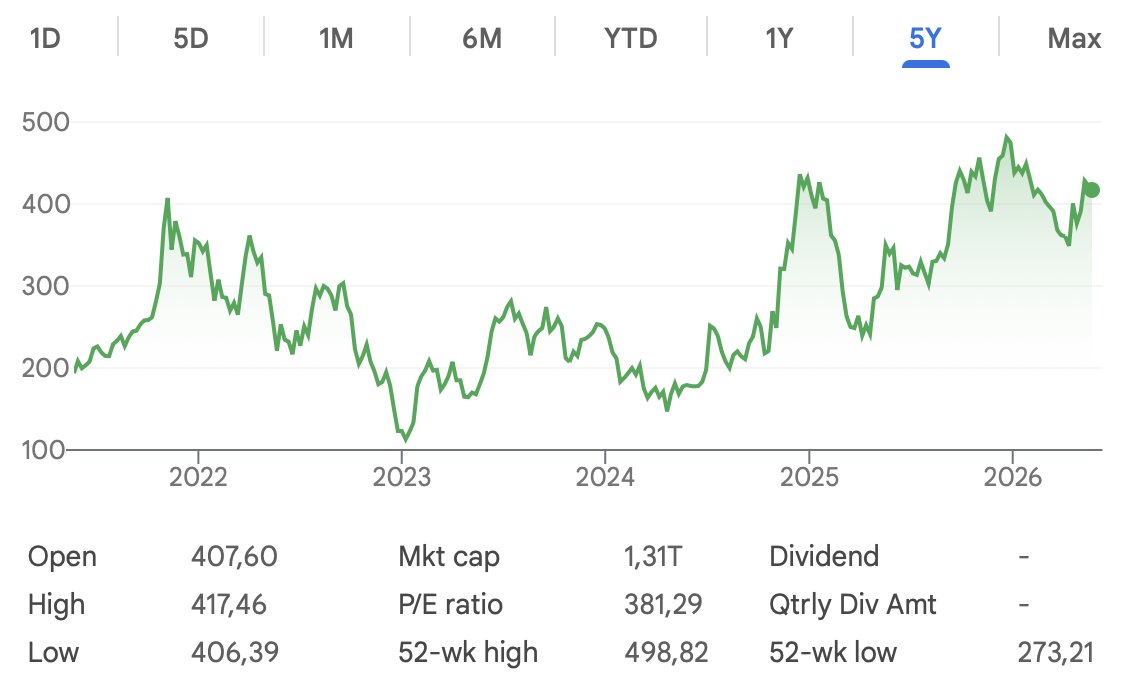Click the P/E ratio label
Image resolution: width=1126 pixels, height=700 pixels.
pyautogui.click(x=450, y=605)
